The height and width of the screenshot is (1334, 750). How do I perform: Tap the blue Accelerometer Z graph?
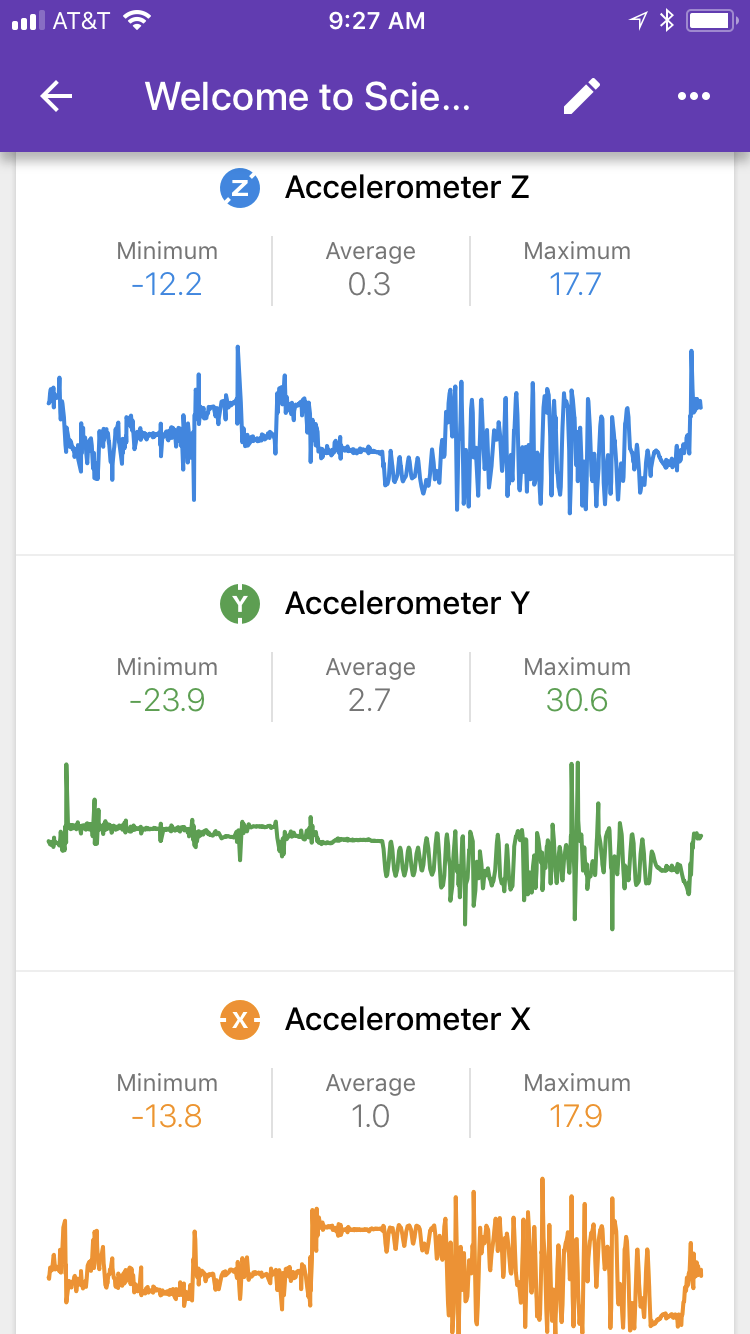tap(375, 430)
